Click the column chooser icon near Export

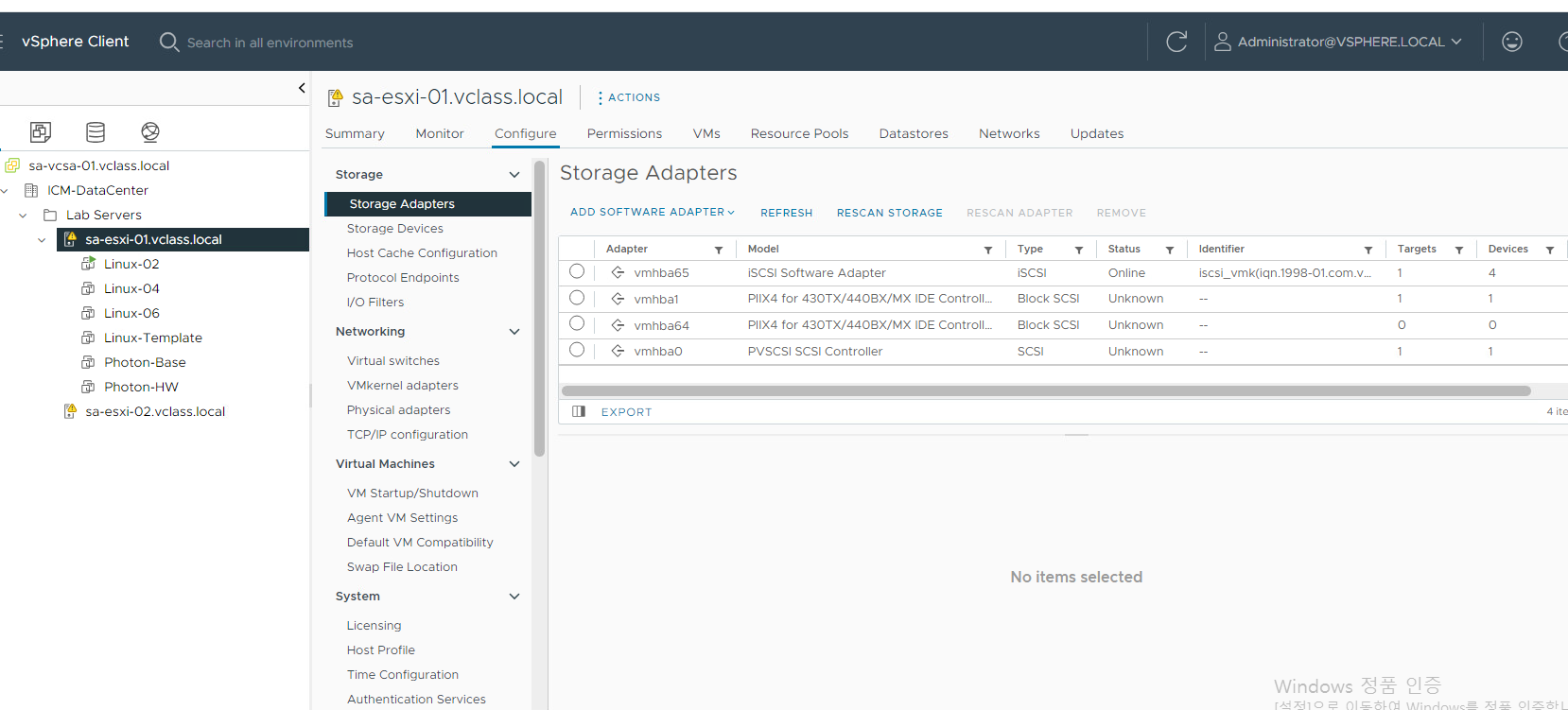point(579,411)
